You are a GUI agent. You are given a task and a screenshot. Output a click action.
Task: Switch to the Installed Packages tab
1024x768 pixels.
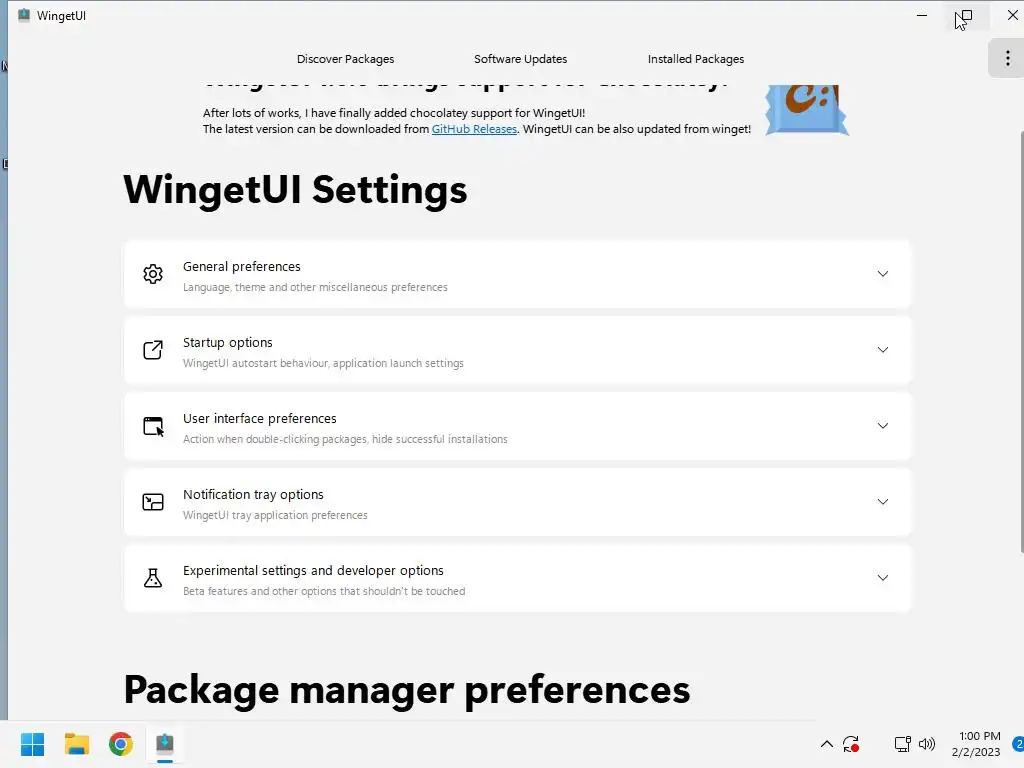[696, 59]
